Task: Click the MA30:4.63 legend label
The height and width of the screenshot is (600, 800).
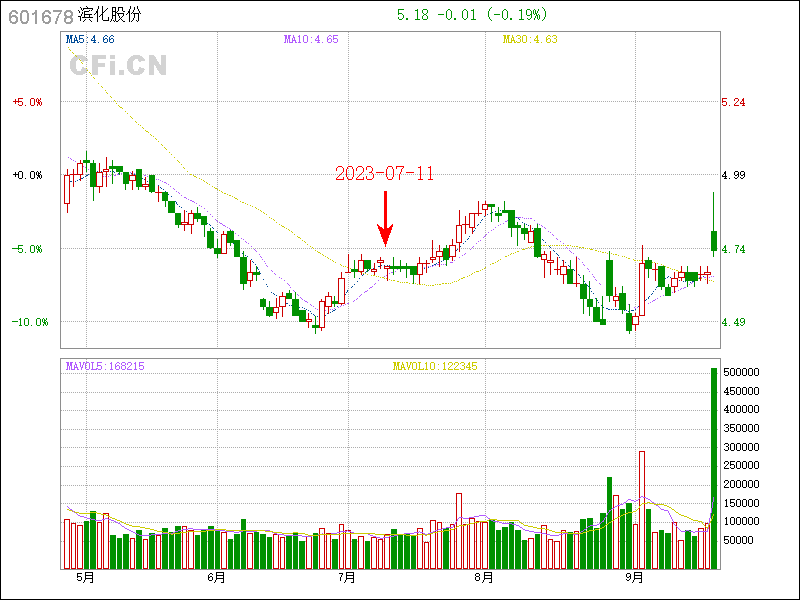Action: 529,39
